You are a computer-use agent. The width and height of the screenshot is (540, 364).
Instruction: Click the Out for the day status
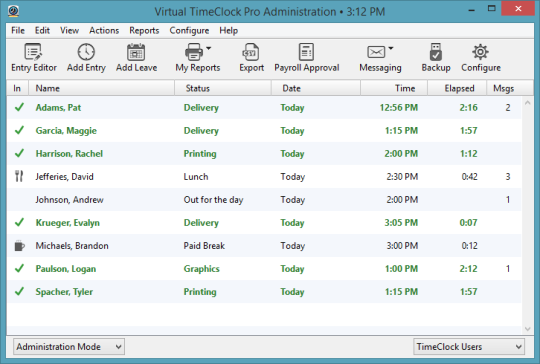tap(213, 200)
